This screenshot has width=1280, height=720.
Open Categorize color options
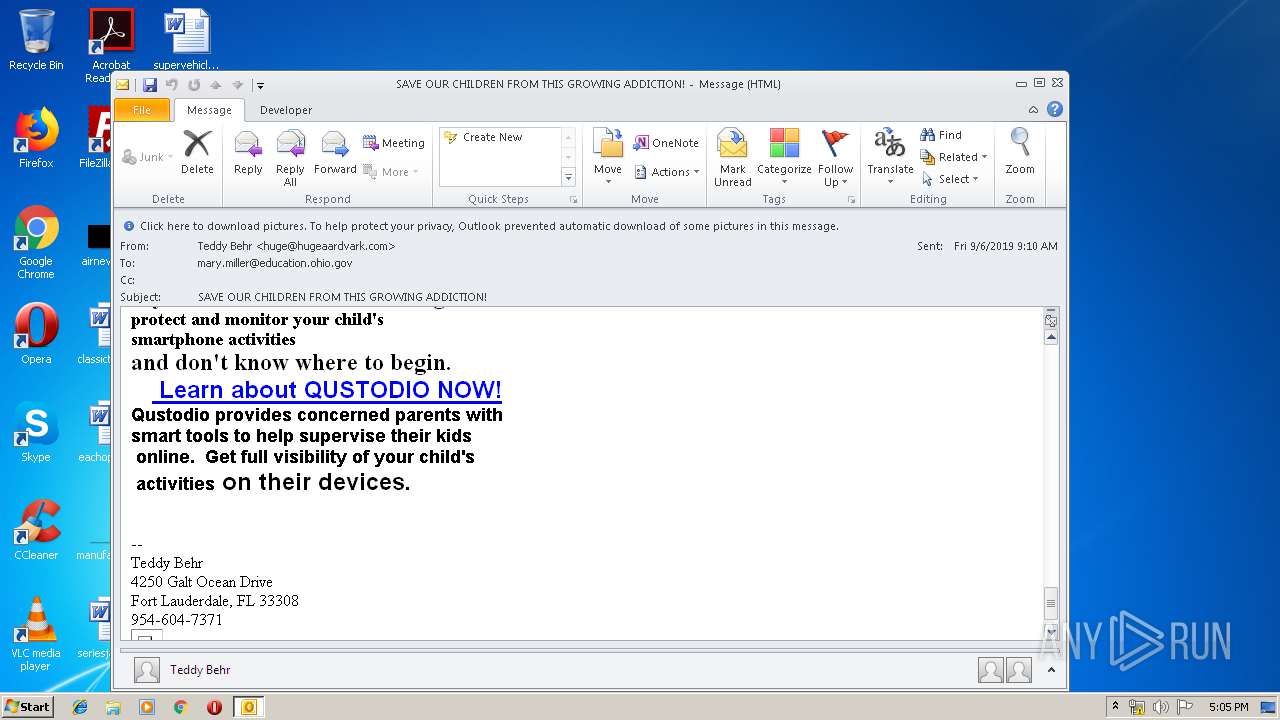tap(784, 158)
